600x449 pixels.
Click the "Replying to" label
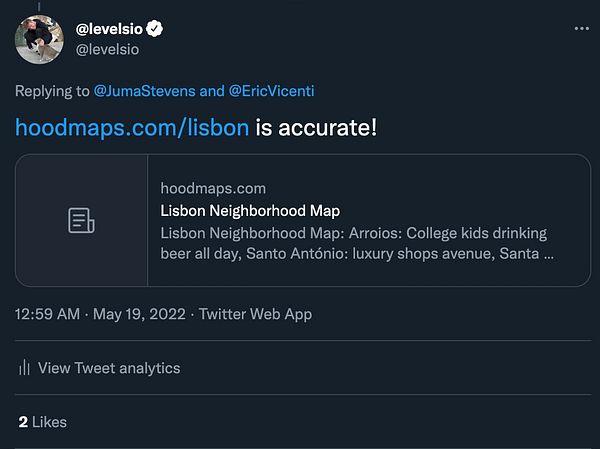[51, 92]
